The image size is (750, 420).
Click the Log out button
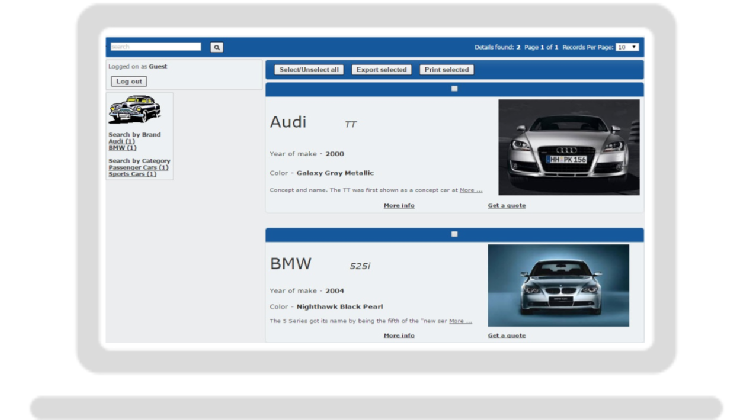pyautogui.click(x=129, y=81)
